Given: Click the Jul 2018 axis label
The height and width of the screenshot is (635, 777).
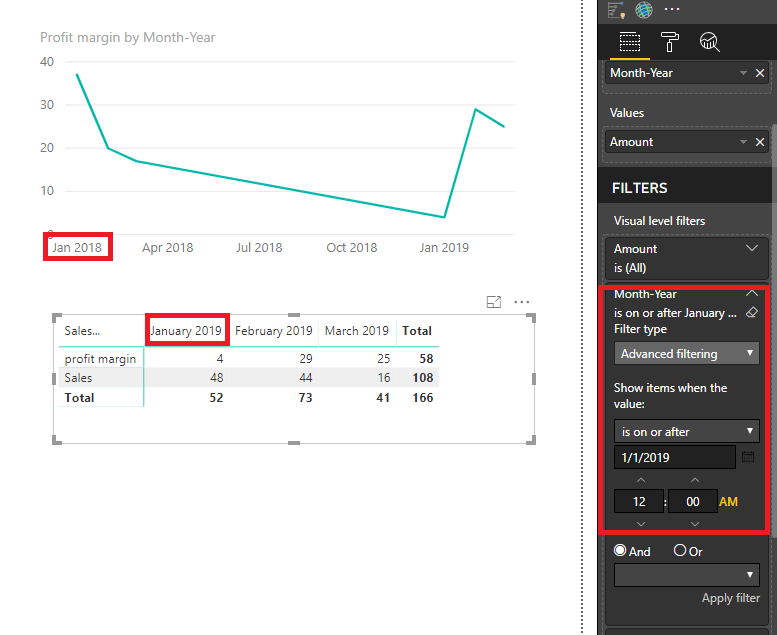Looking at the screenshot, I should [x=259, y=247].
